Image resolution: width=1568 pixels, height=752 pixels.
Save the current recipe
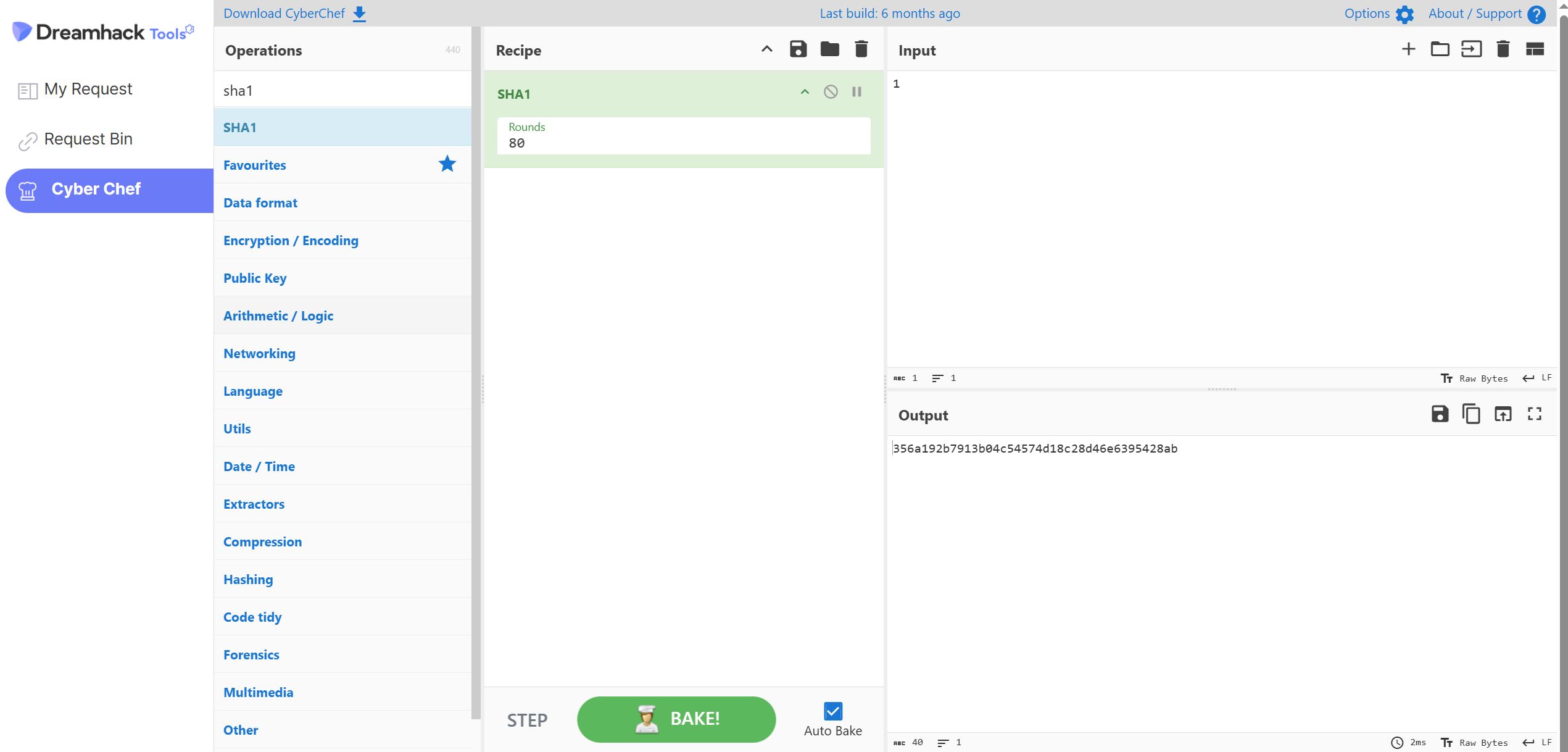(798, 49)
